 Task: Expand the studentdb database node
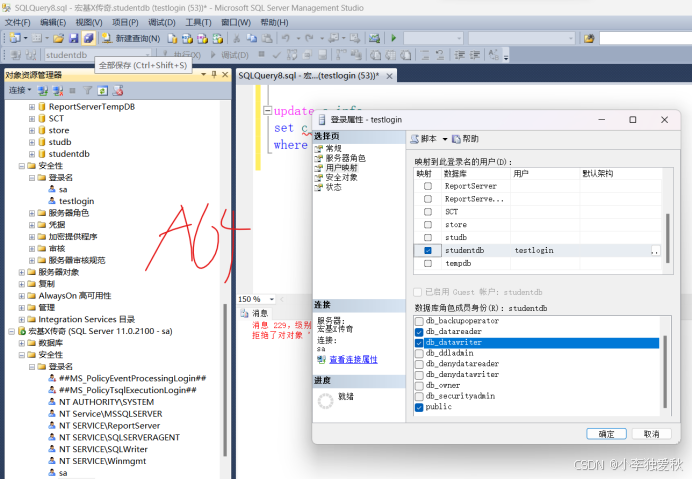tap(32, 154)
